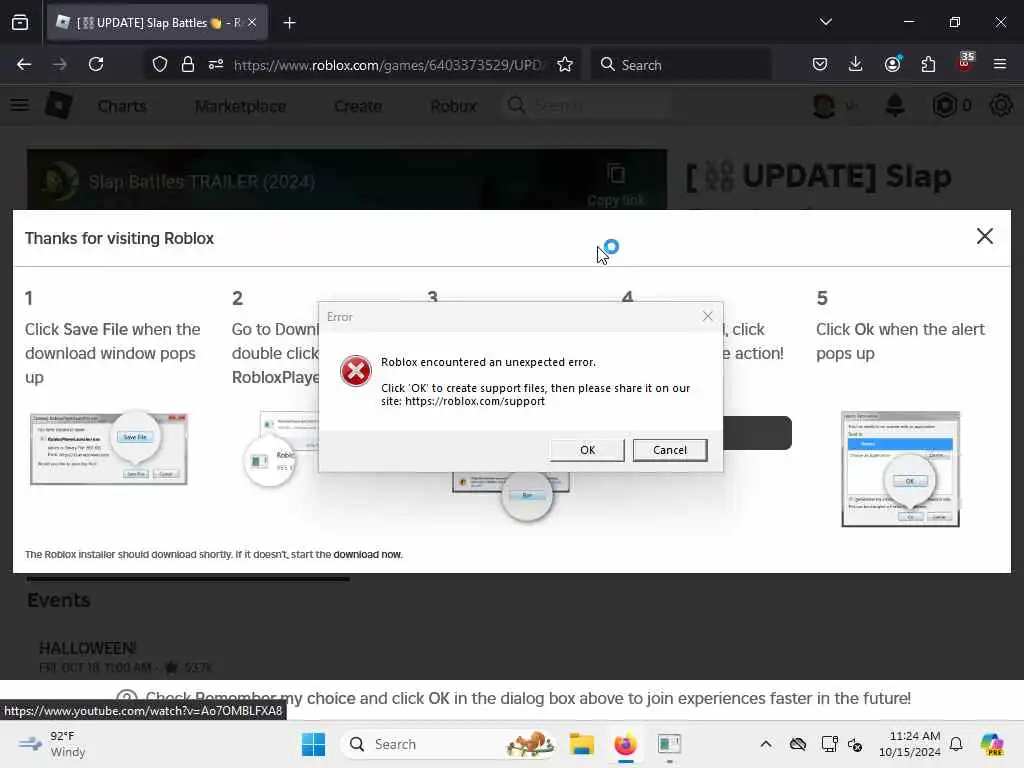Screen dimensions: 1024x768
Task: Open the Robux balance icon
Action: (944, 105)
